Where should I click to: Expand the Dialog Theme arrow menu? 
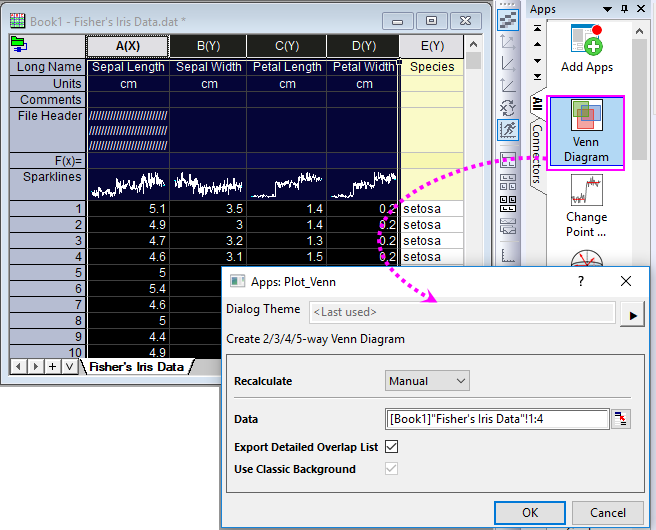click(632, 312)
